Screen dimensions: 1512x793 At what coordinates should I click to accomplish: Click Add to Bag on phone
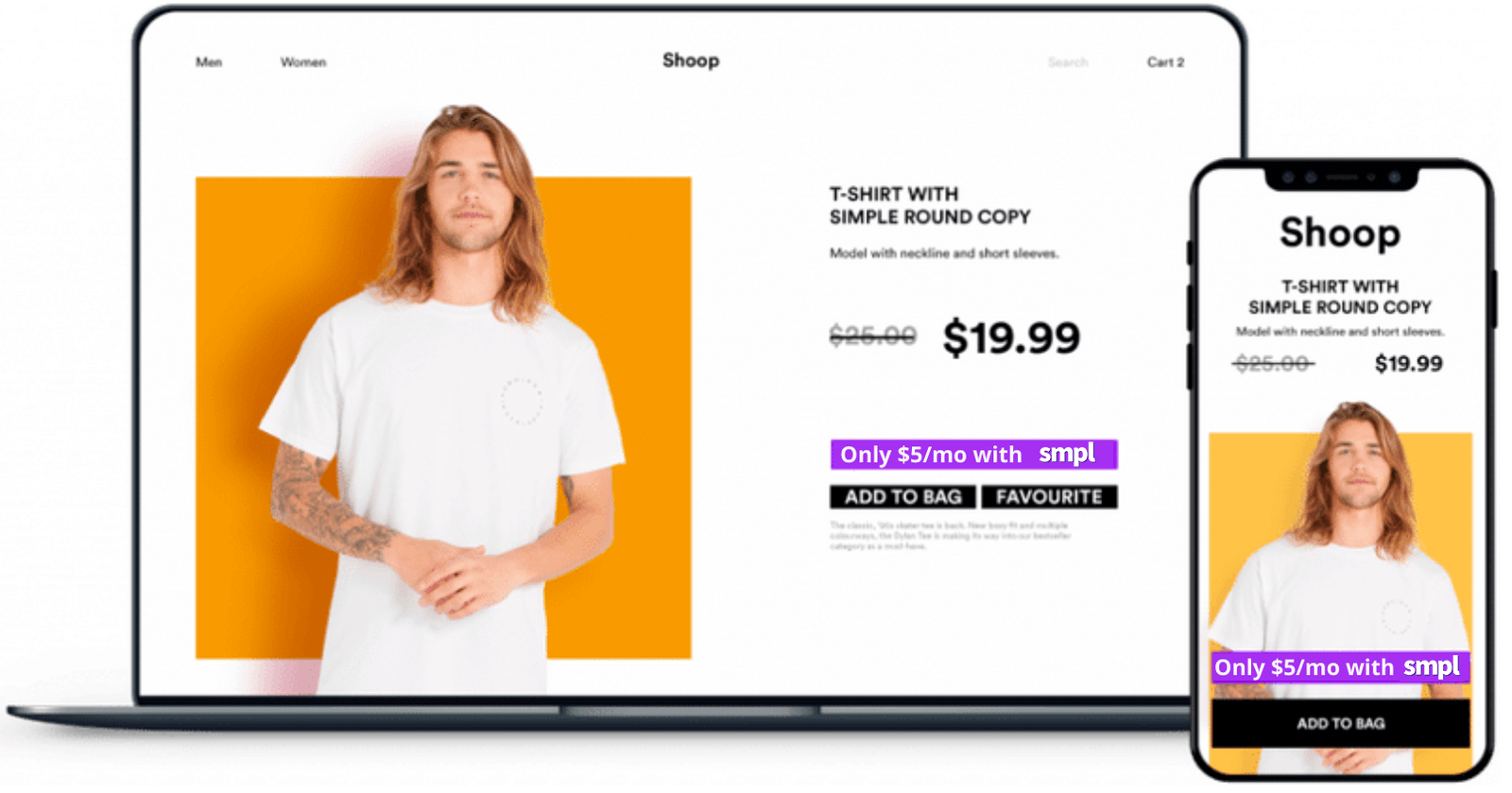pos(1341,724)
